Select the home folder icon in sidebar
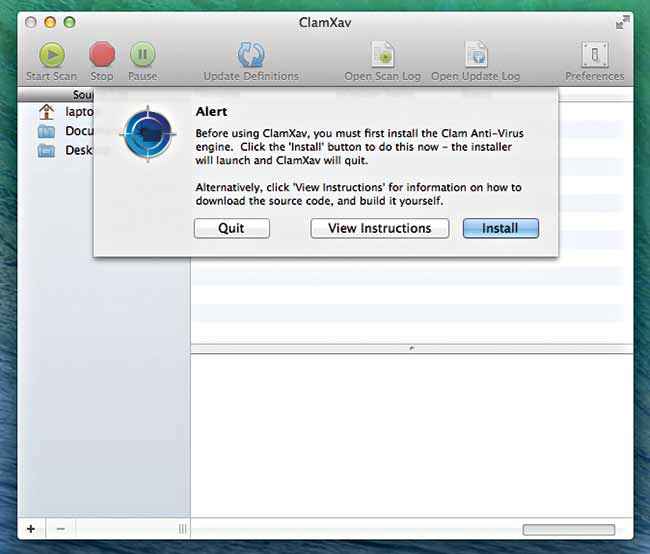This screenshot has width=650, height=554. (x=46, y=112)
